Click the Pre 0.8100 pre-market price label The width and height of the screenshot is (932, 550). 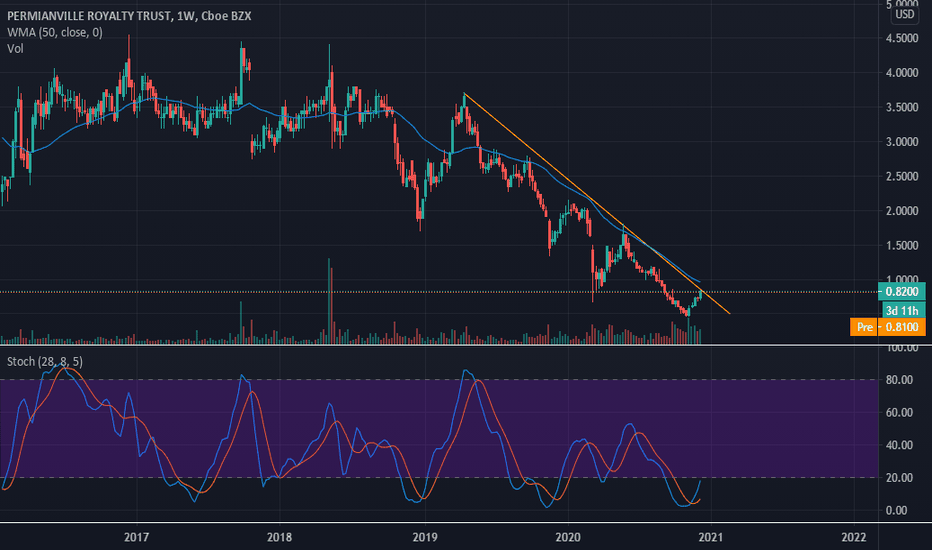coord(888,326)
